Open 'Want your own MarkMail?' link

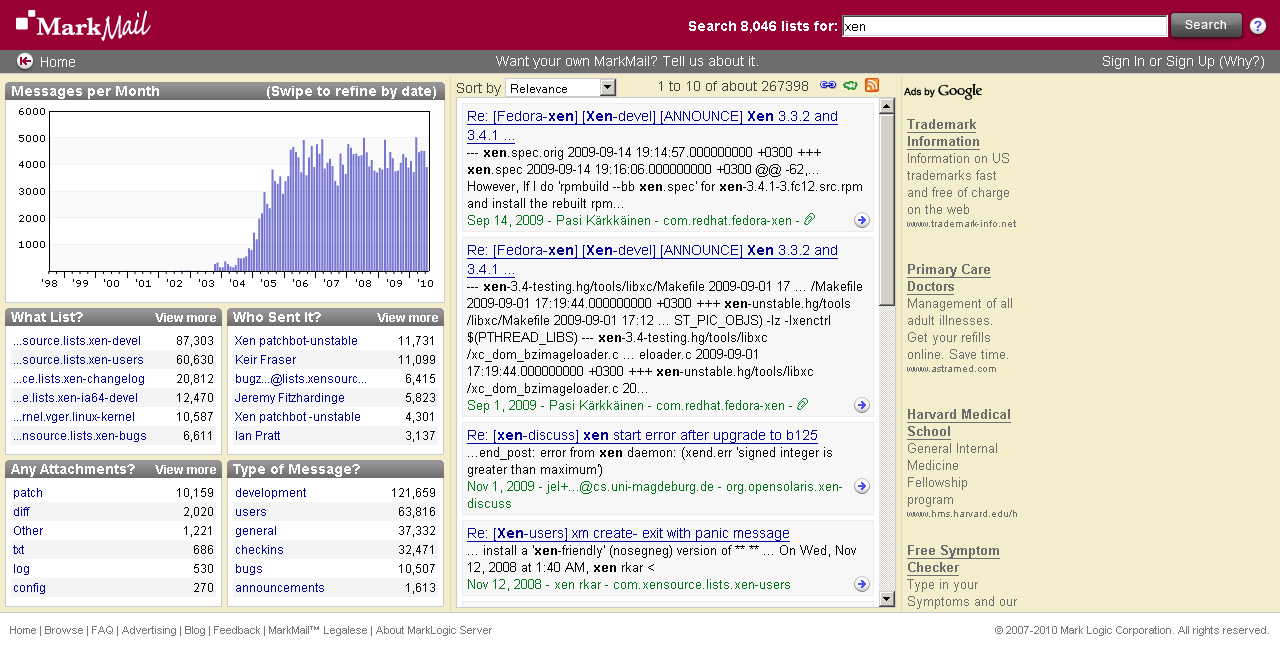(627, 62)
